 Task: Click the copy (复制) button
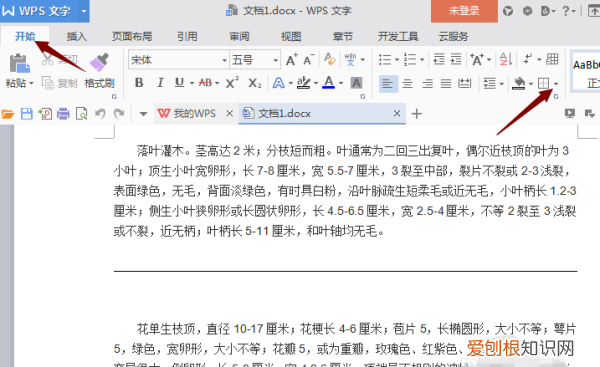(60, 83)
